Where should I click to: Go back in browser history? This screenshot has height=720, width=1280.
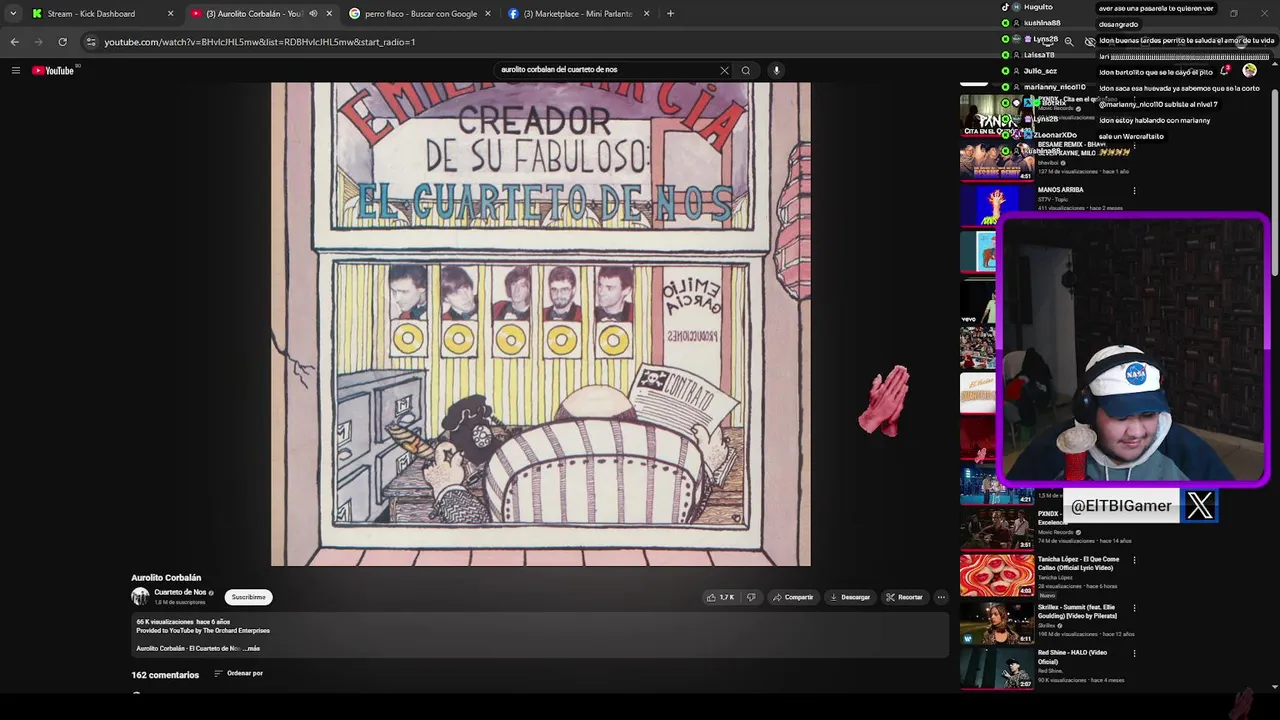[14, 42]
